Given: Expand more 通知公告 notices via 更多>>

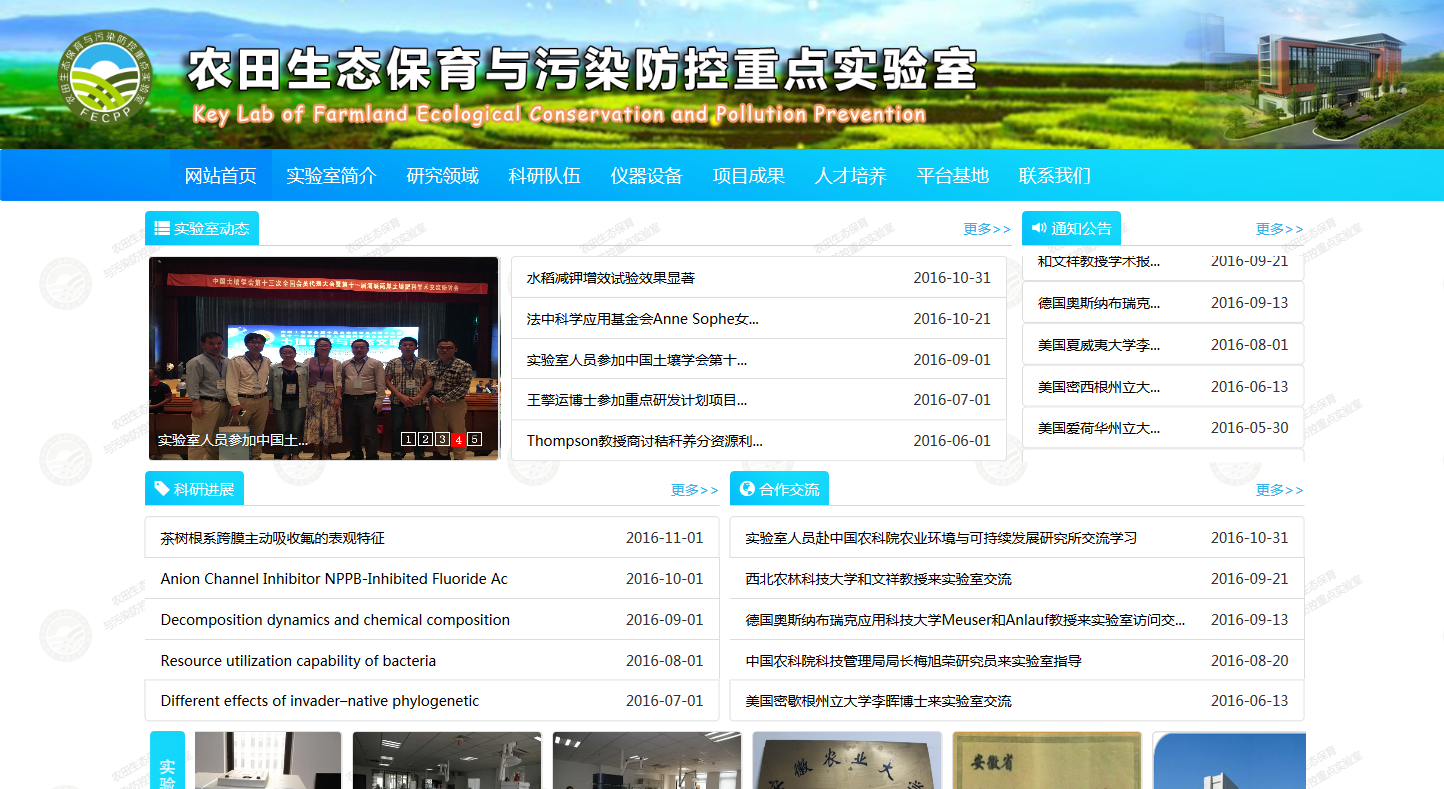Looking at the screenshot, I should (1279, 229).
